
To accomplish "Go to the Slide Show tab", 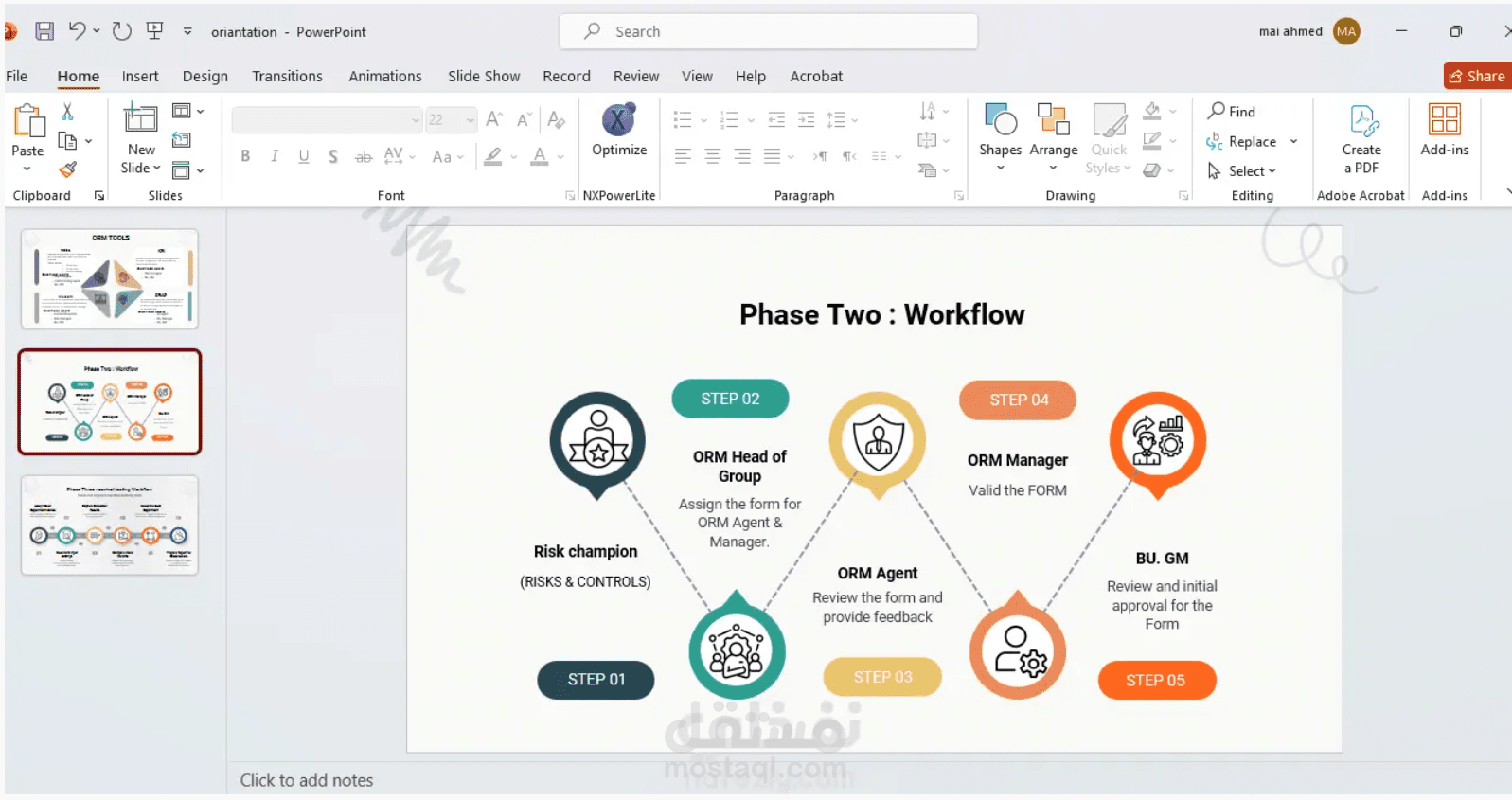I will pyautogui.click(x=484, y=76).
